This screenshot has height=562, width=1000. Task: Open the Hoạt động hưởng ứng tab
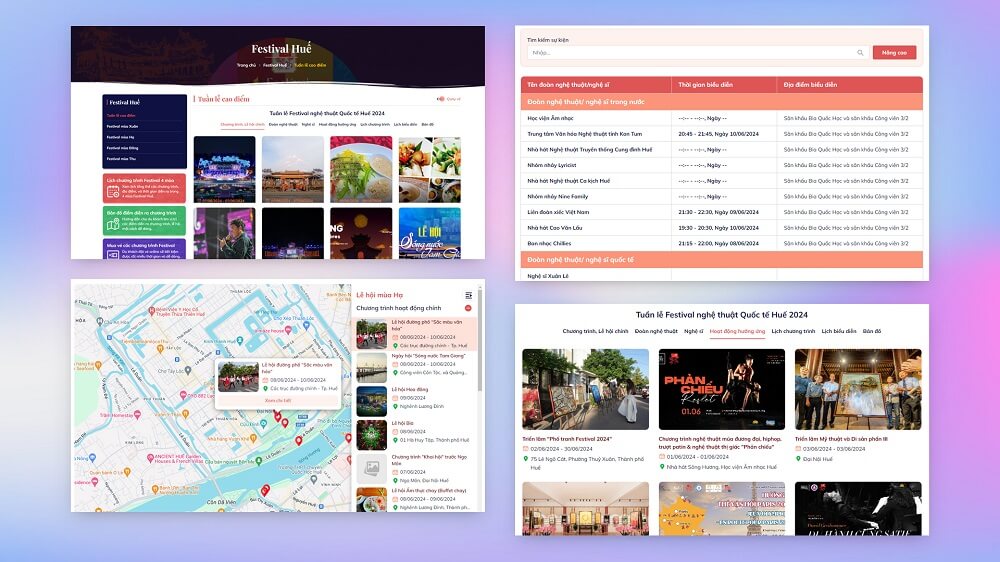coord(737,331)
